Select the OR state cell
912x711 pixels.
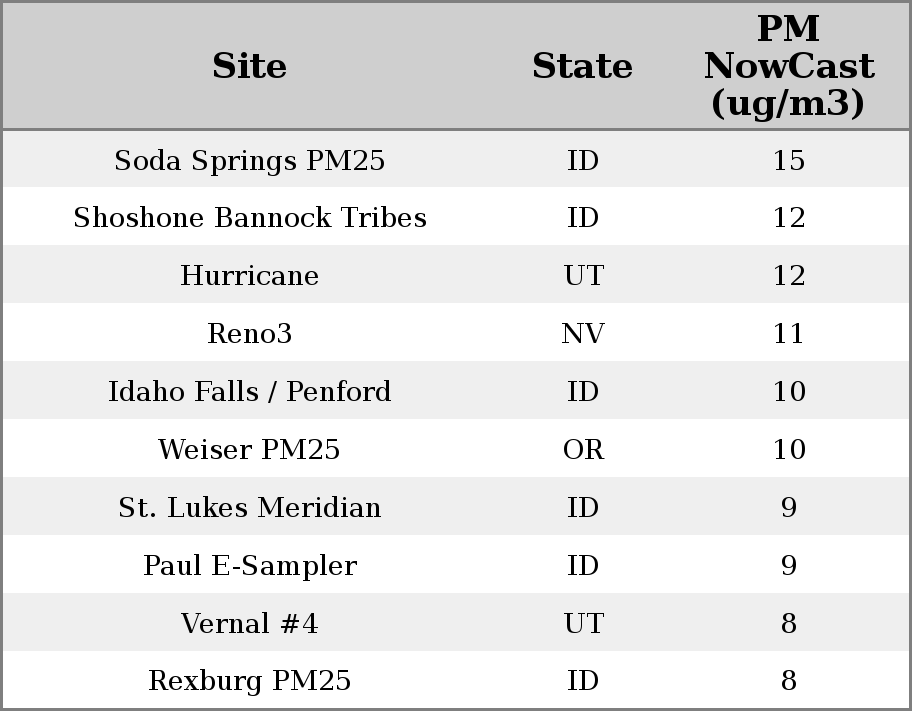tap(582, 450)
